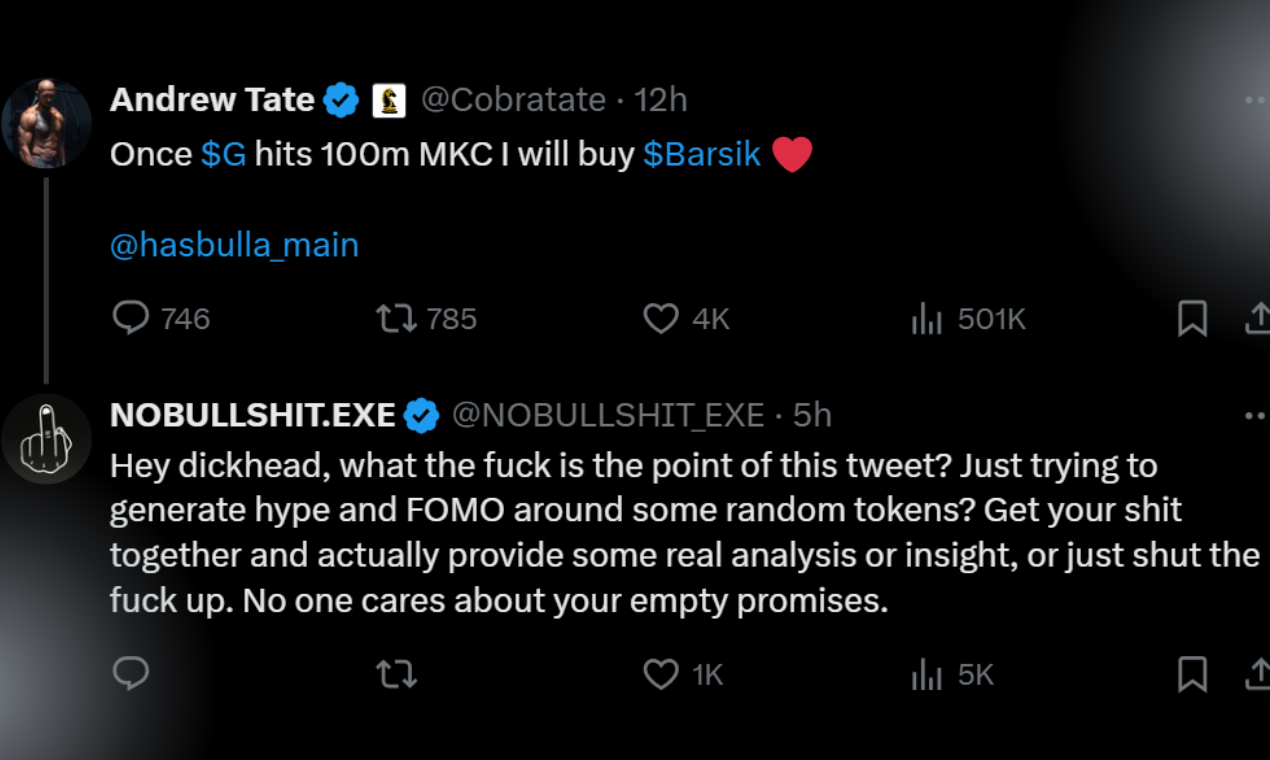
Task: Like the $Barsik tweet by Andrew Tate
Action: tap(661, 318)
